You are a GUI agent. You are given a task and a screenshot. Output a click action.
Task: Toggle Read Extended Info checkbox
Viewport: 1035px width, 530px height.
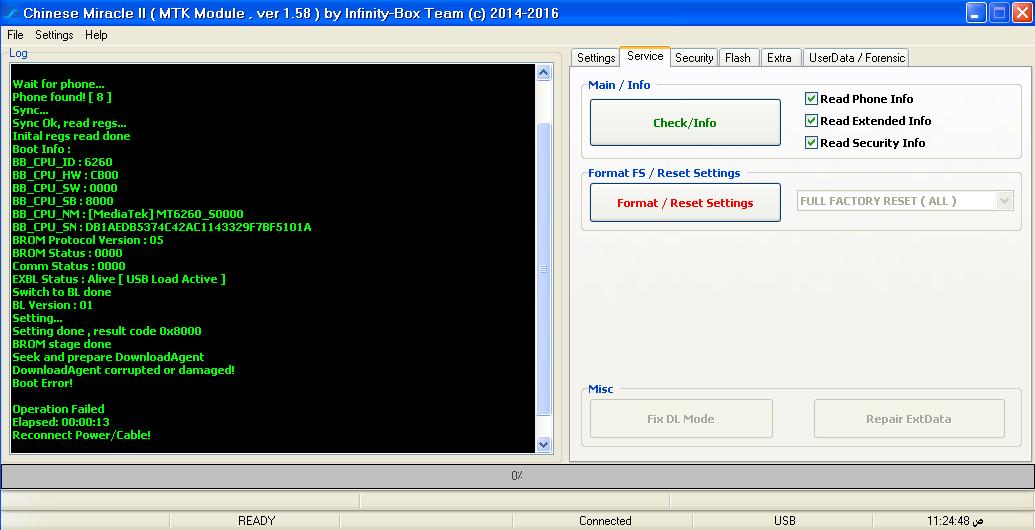[811, 121]
